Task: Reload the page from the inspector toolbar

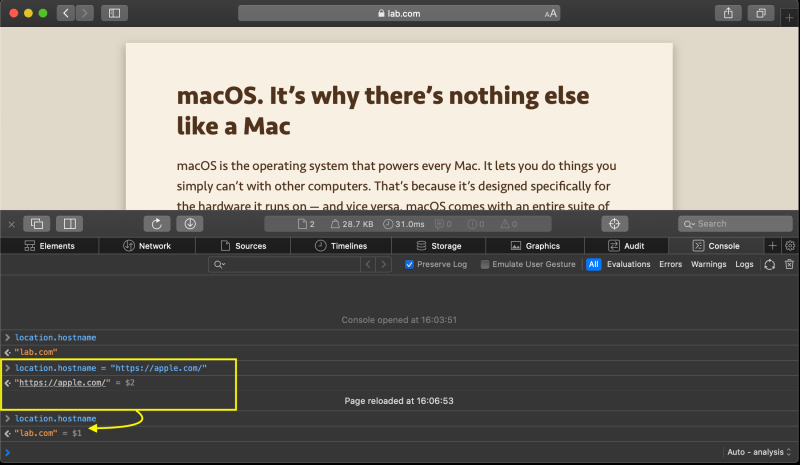Action: pyautogui.click(x=157, y=224)
